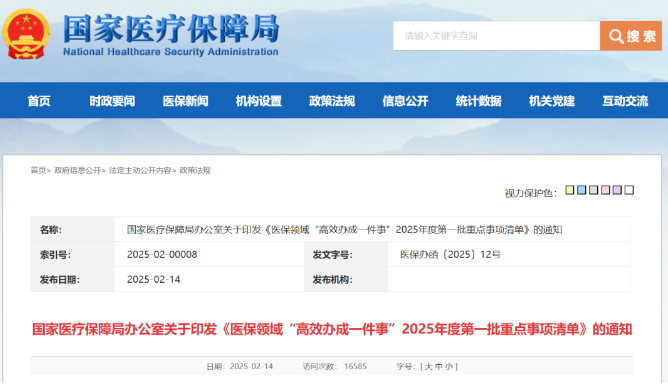Select the blue eye-protection color

tap(582, 190)
